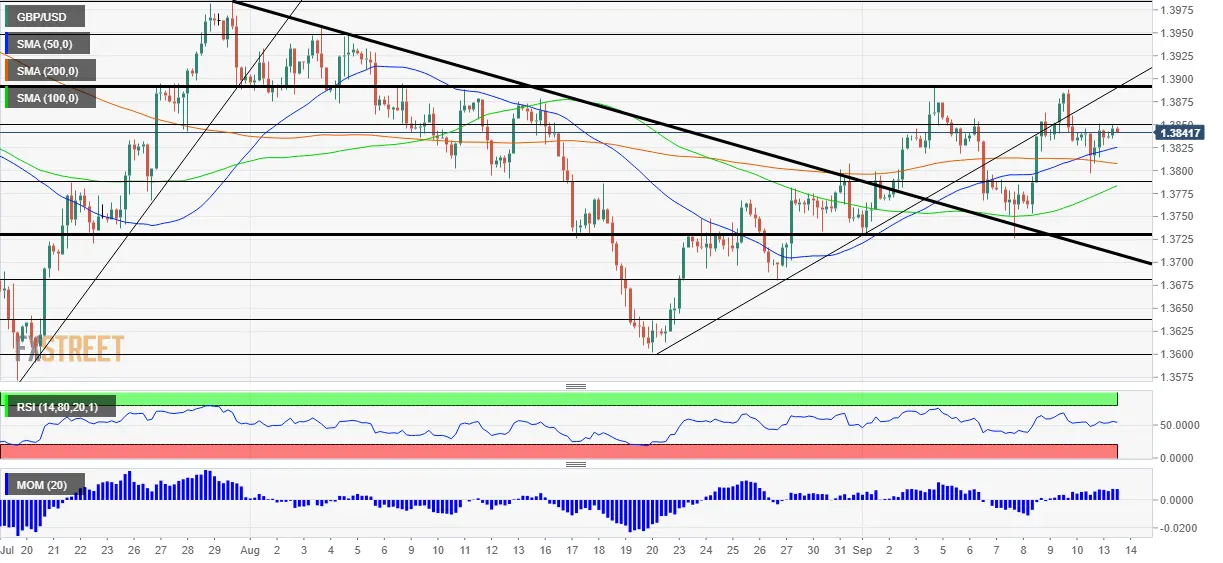Image resolution: width=1223 pixels, height=563 pixels.
Task: Click the 1.3575 price axis label
Action: tap(1175, 377)
